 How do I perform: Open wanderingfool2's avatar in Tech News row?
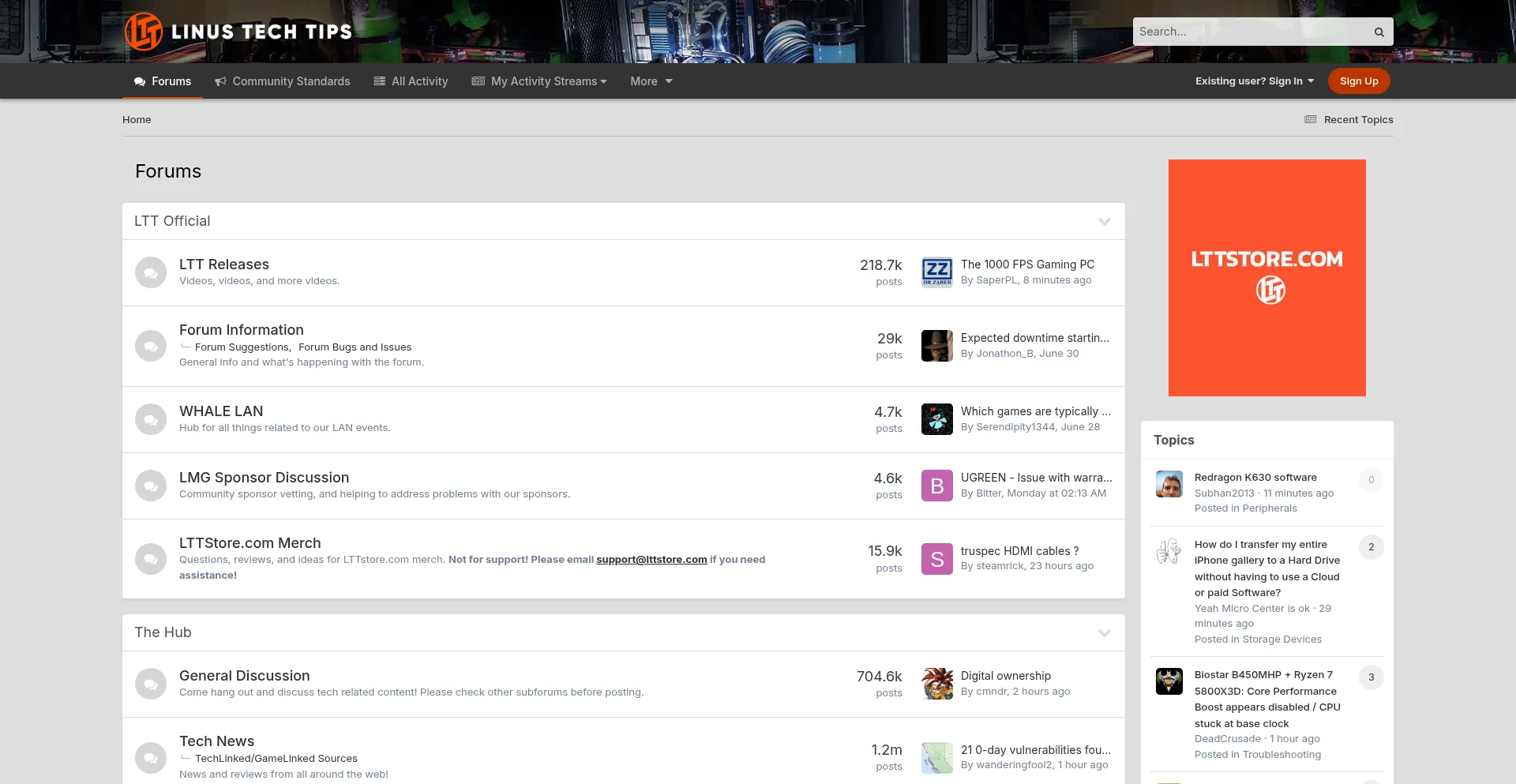pyautogui.click(x=937, y=758)
